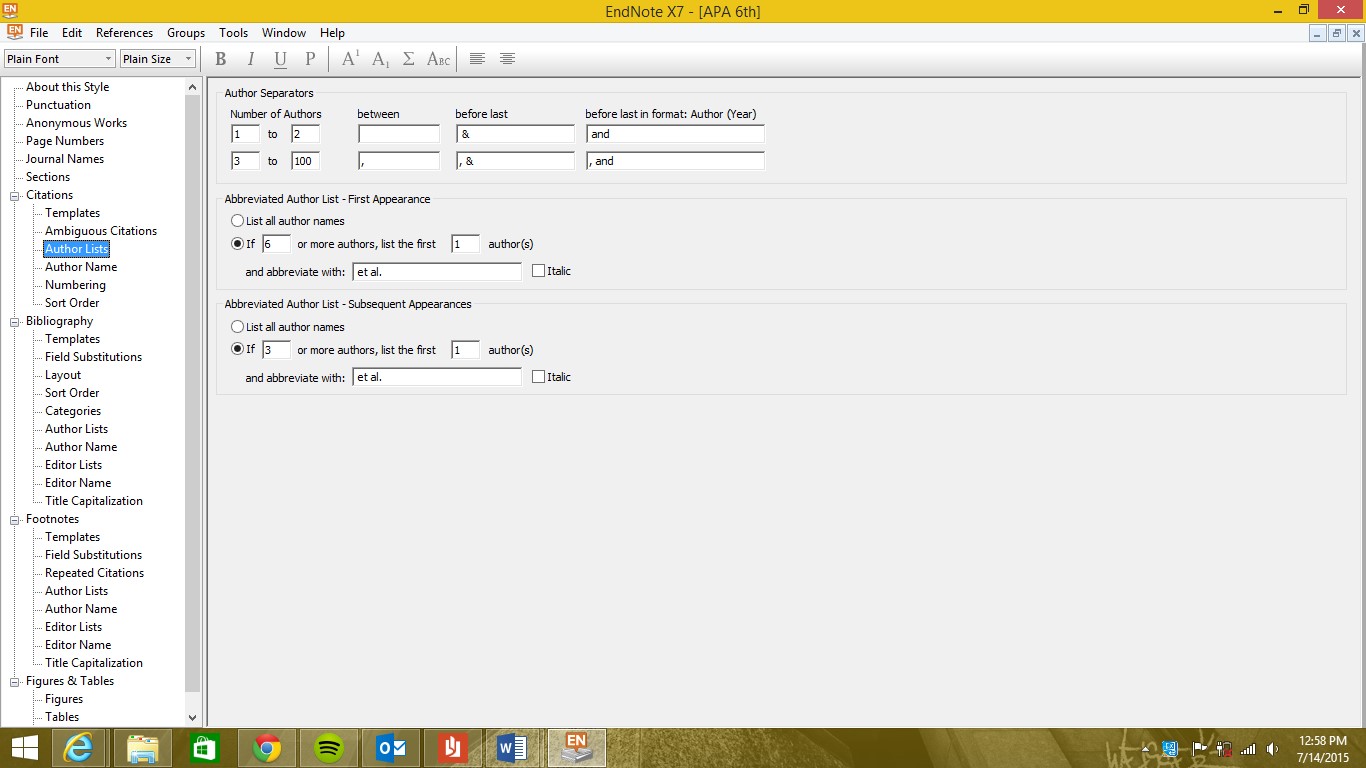Click the Symbol font sigma icon
Viewport: 1366px width, 768px height.
tap(408, 59)
